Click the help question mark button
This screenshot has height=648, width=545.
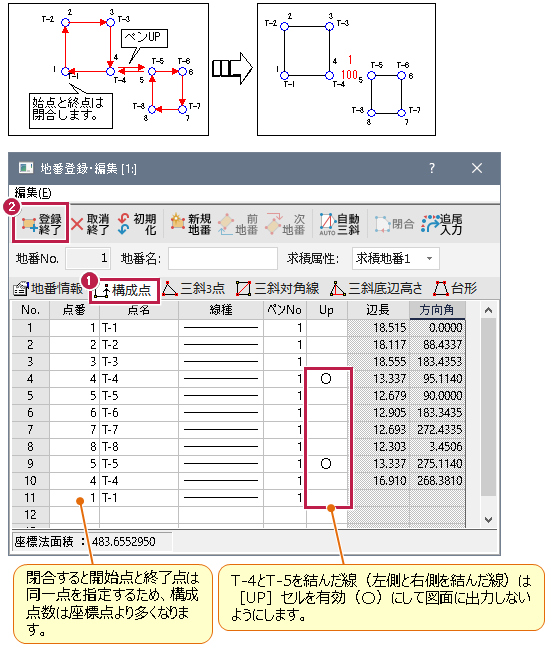point(431,168)
